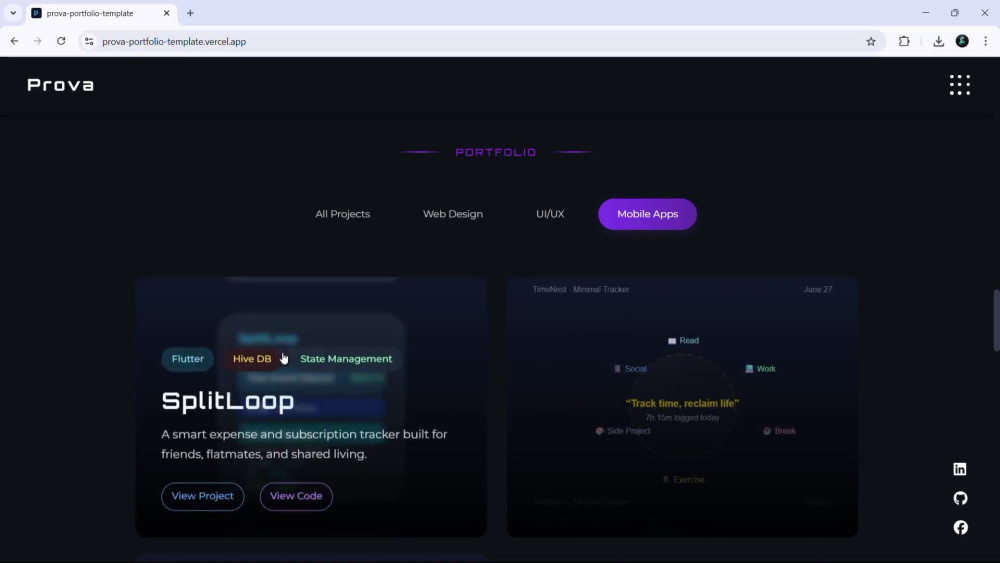Click the State Management tag
This screenshot has width=1000, height=563.
click(x=346, y=359)
